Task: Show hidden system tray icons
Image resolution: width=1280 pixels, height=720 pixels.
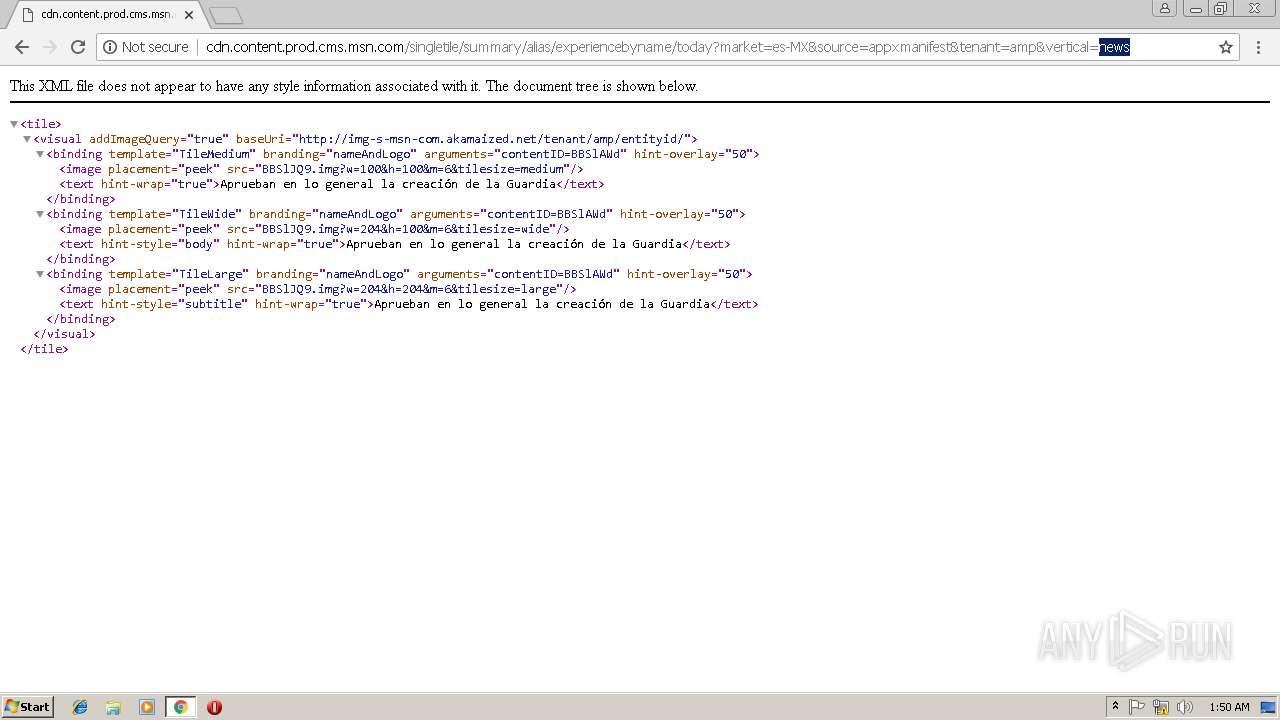Action: [1116, 707]
